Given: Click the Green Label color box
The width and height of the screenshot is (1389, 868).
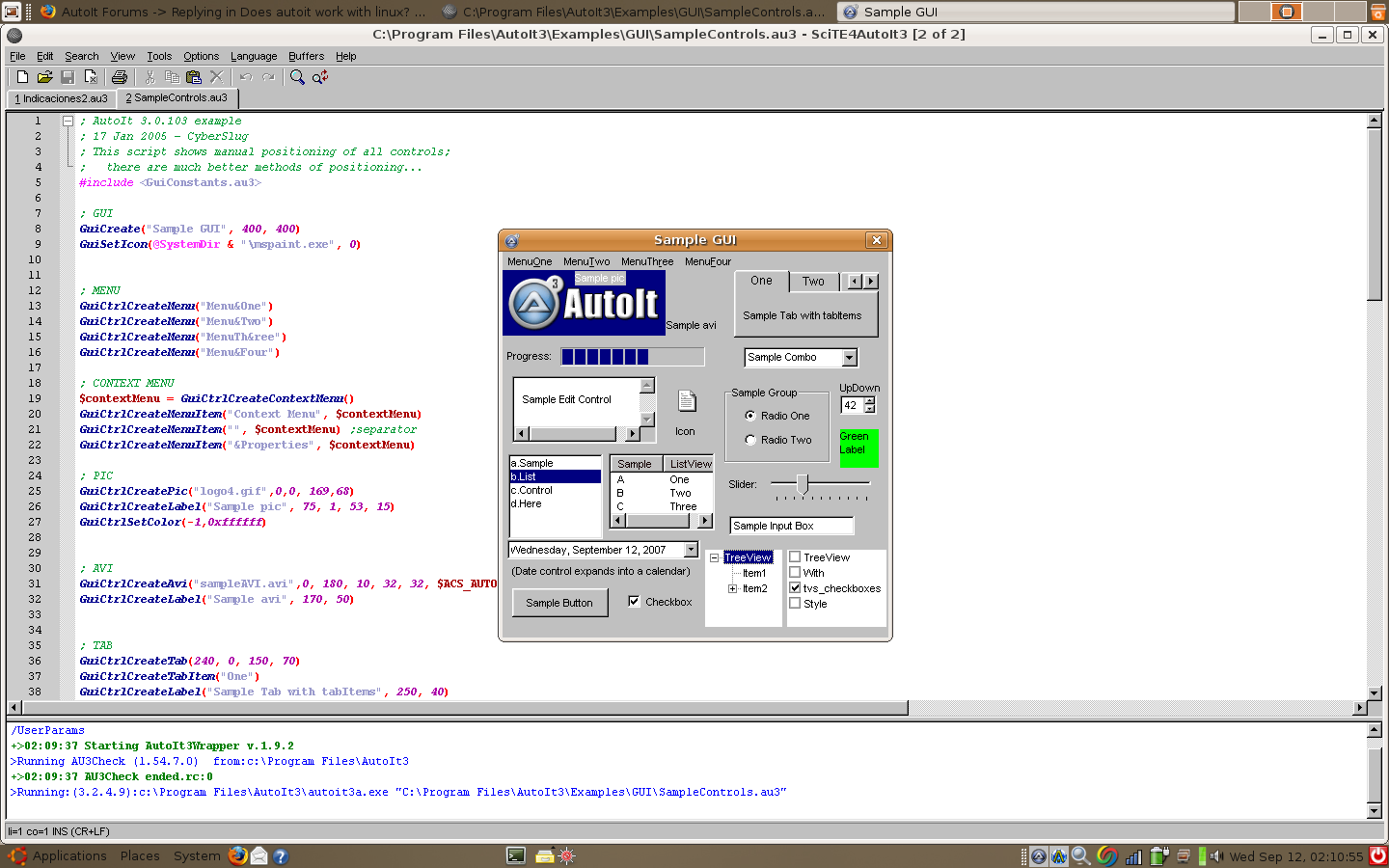Looking at the screenshot, I should point(858,448).
